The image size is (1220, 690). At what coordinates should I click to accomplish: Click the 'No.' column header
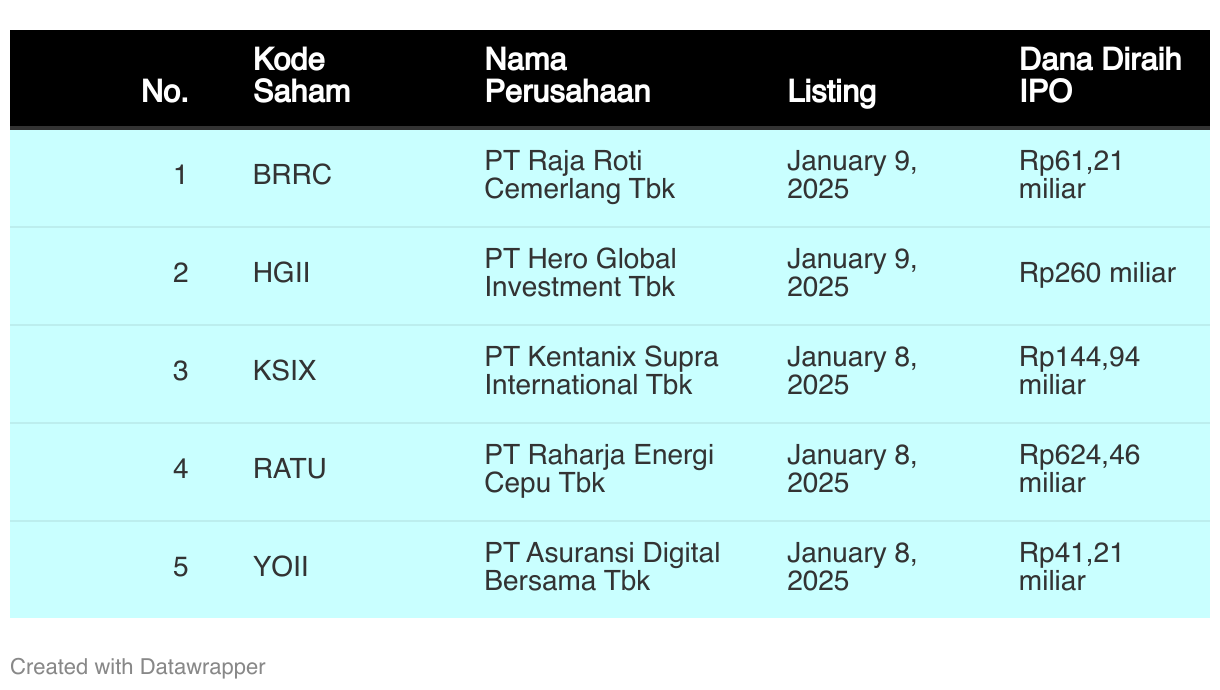(165, 91)
